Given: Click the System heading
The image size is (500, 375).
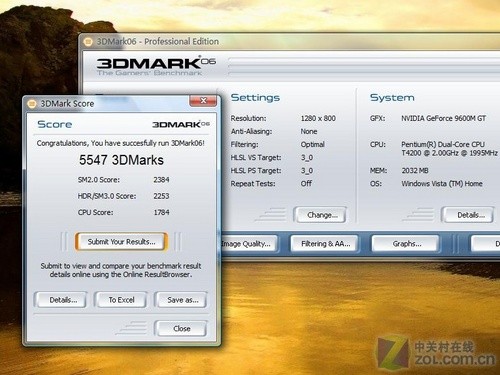Looking at the screenshot, I should tap(392, 98).
